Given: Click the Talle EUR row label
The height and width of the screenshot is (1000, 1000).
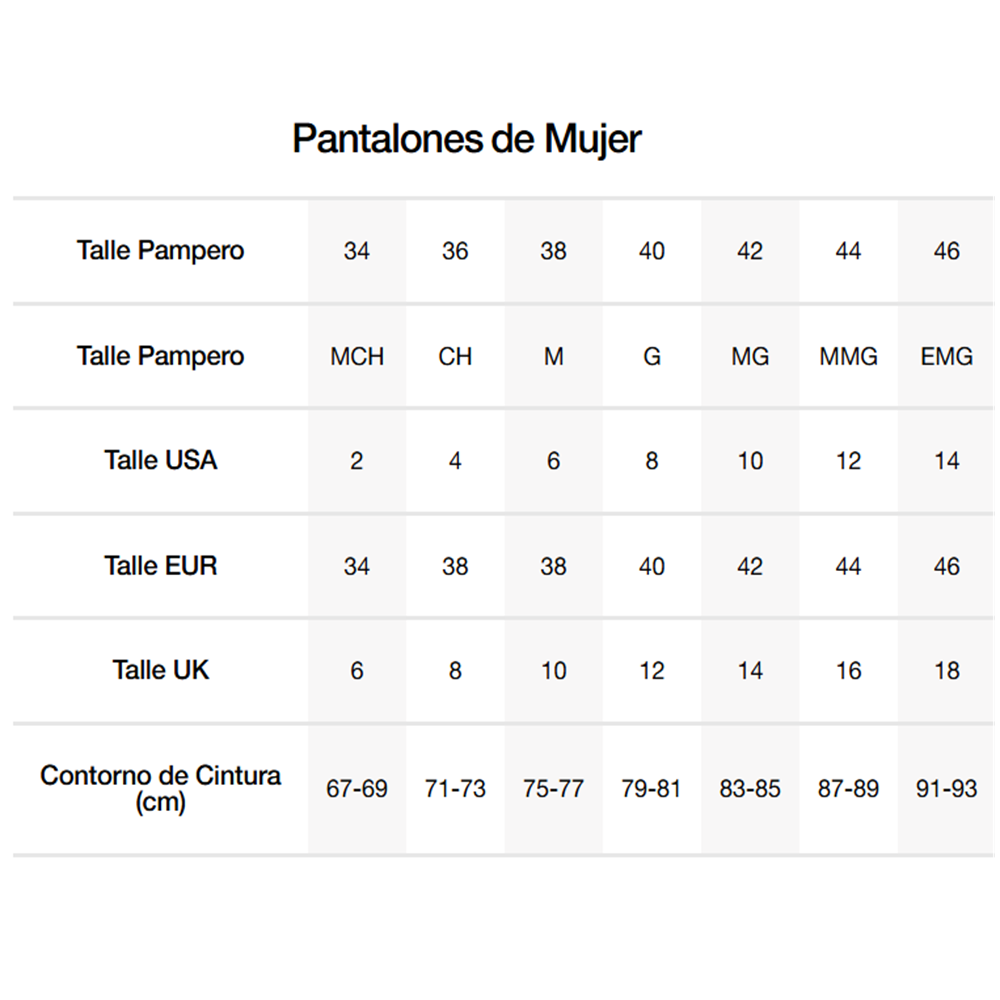Looking at the screenshot, I should [160, 565].
